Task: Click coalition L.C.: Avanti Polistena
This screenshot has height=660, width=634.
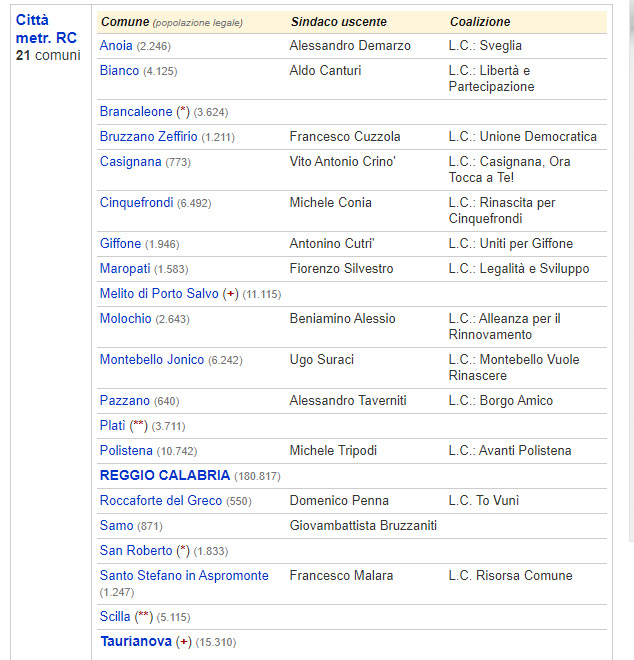Action: (510, 450)
